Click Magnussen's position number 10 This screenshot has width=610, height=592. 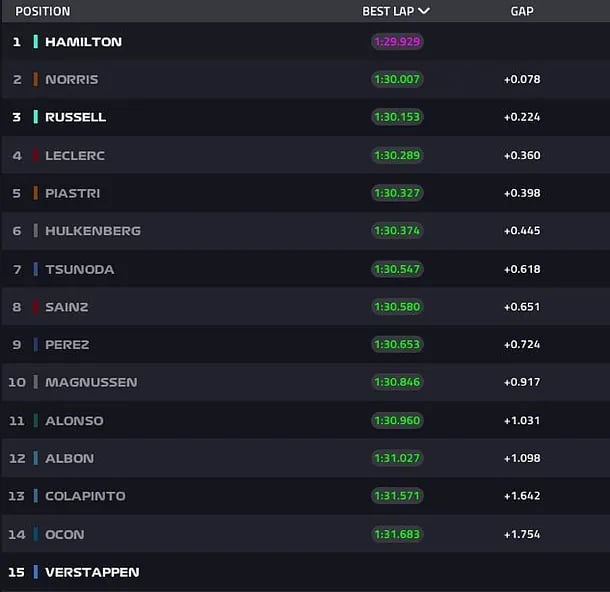tap(17, 382)
